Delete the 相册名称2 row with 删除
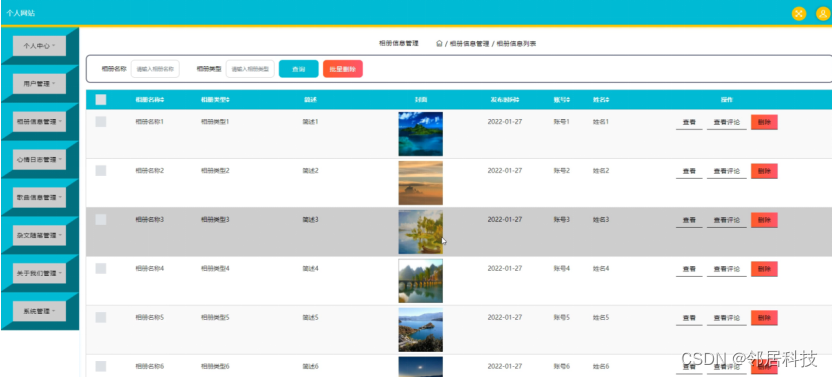Screen dimensions: 833x377 764,171
